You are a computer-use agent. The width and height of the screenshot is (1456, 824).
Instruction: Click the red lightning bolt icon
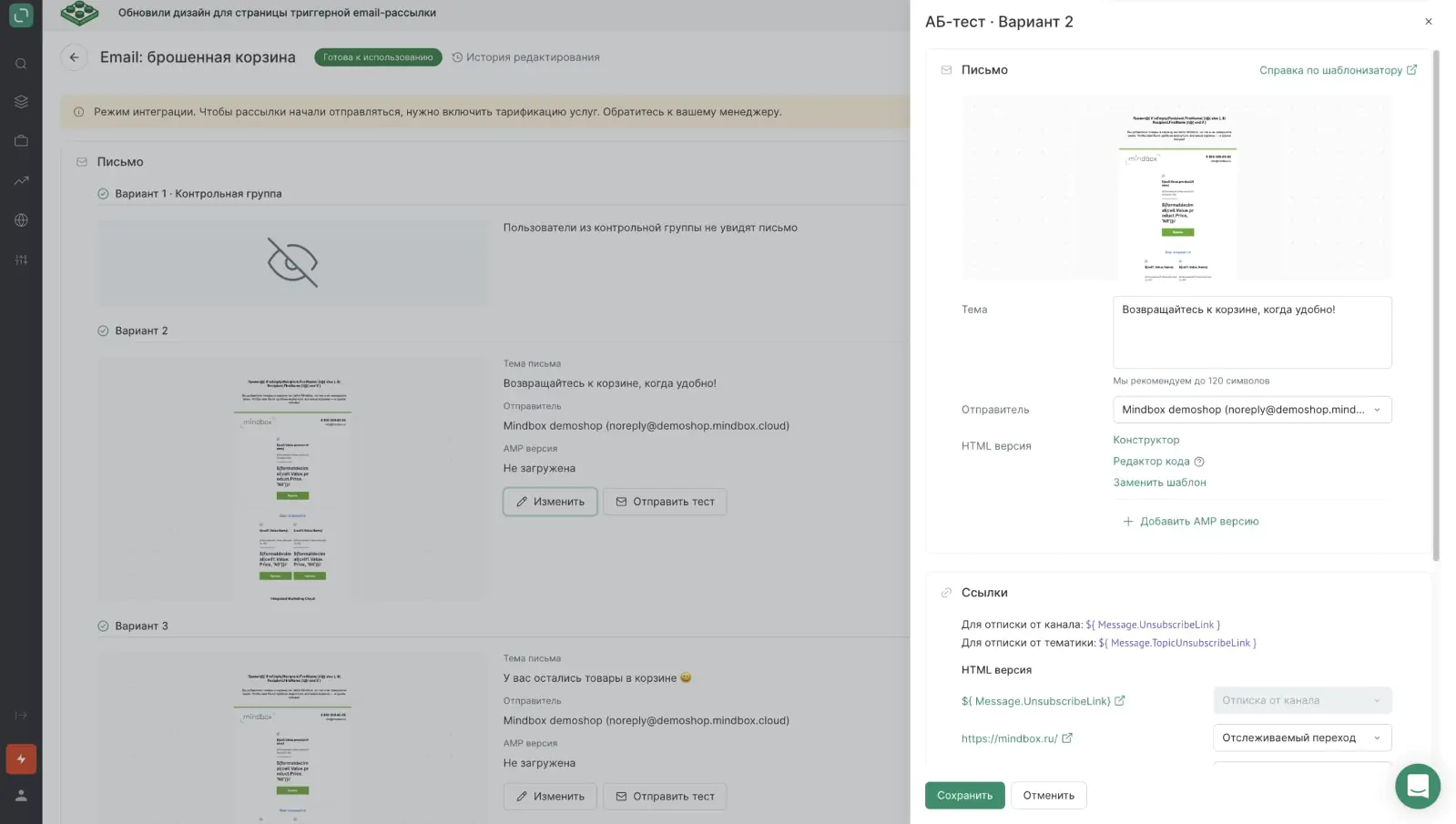[21, 759]
